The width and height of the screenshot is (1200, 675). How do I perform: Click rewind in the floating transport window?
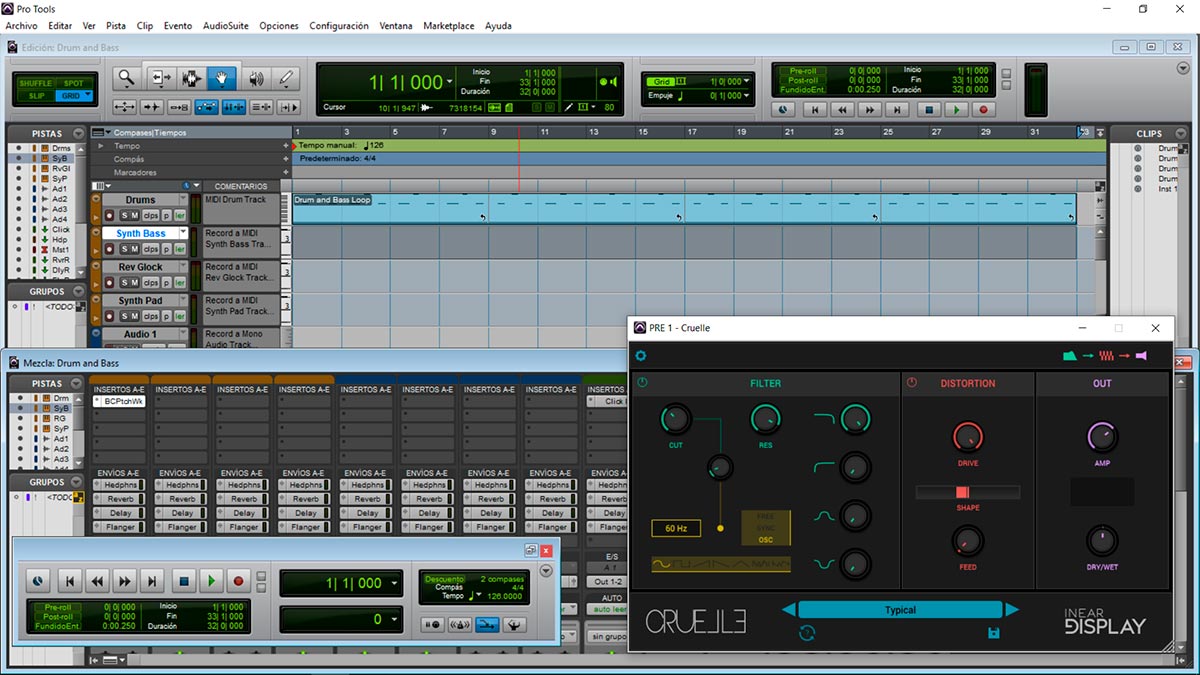[96, 580]
